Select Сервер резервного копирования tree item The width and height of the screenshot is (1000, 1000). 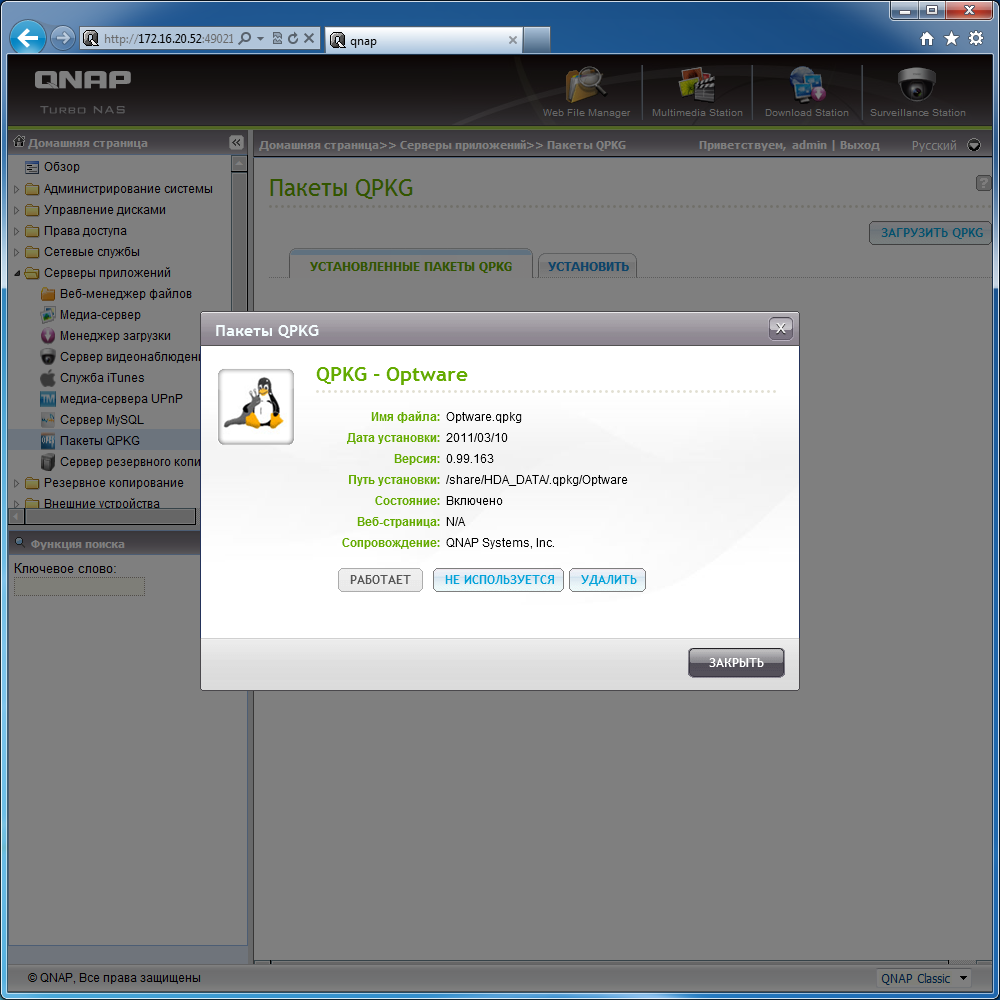pyautogui.click(x=130, y=461)
